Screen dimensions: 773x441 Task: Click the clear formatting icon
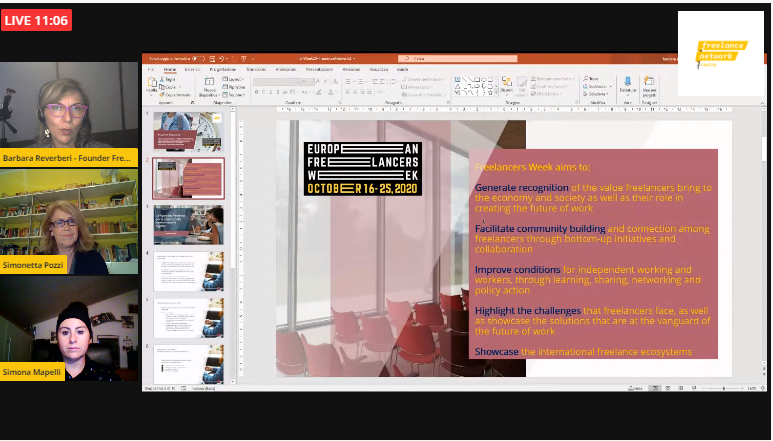click(x=335, y=81)
